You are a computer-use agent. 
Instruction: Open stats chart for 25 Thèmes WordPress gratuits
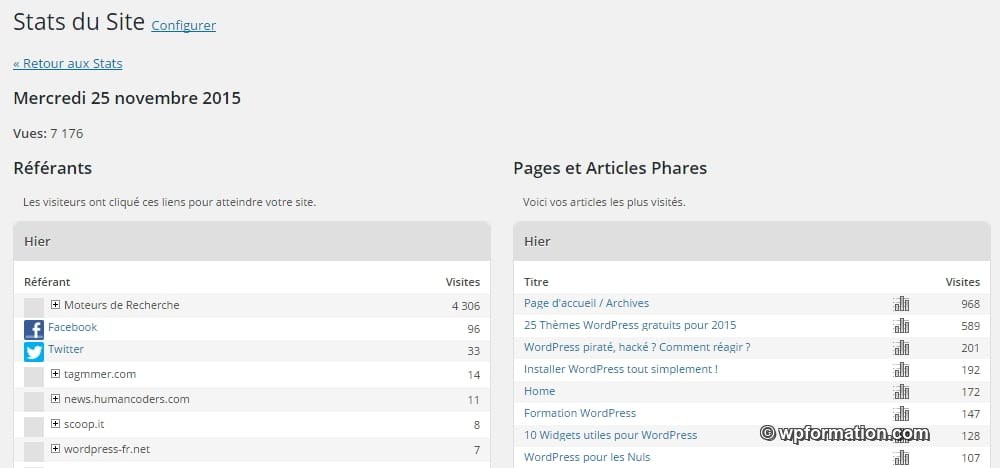[902, 326]
